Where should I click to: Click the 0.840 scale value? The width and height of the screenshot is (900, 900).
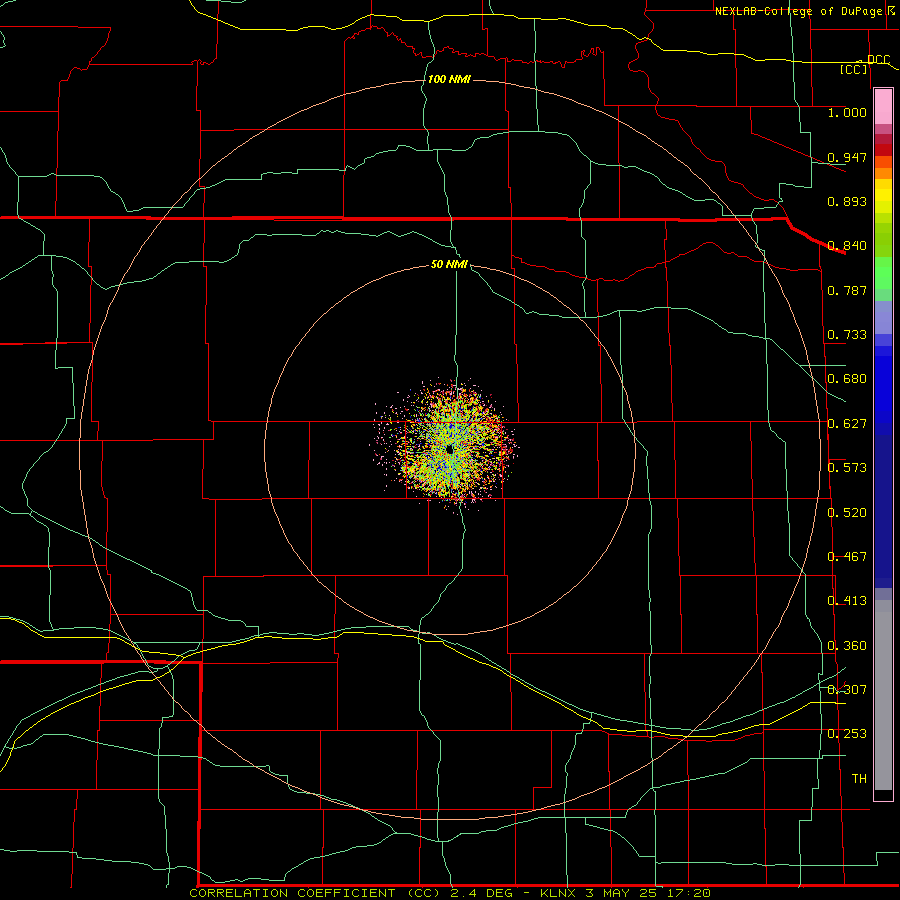(x=847, y=246)
